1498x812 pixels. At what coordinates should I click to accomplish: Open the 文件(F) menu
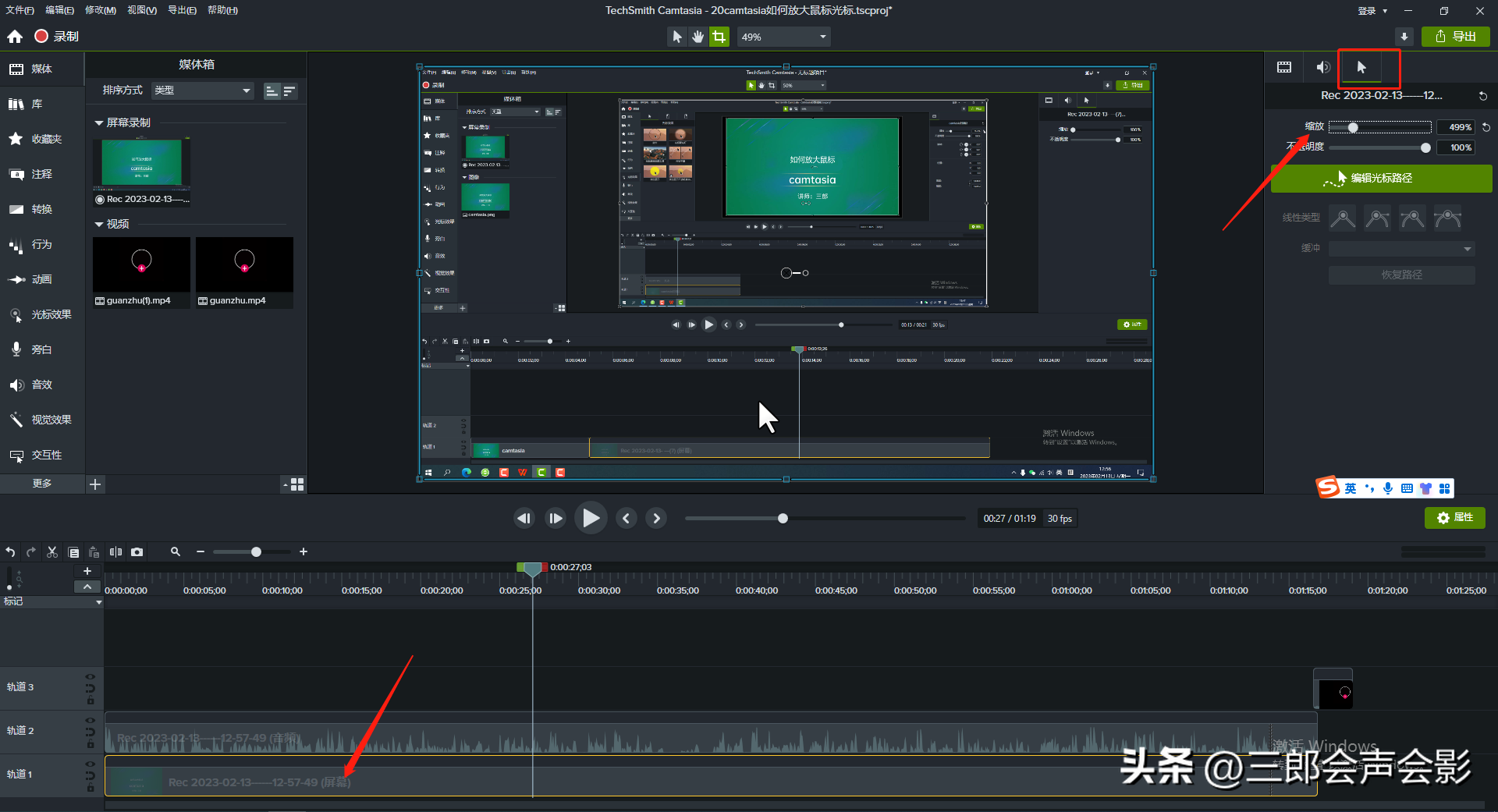pos(20,10)
